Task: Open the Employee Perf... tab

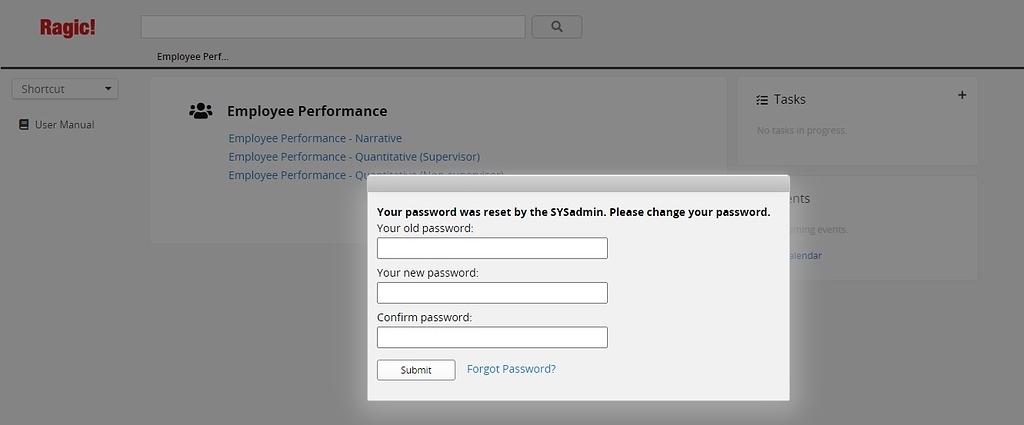Action: click(193, 57)
